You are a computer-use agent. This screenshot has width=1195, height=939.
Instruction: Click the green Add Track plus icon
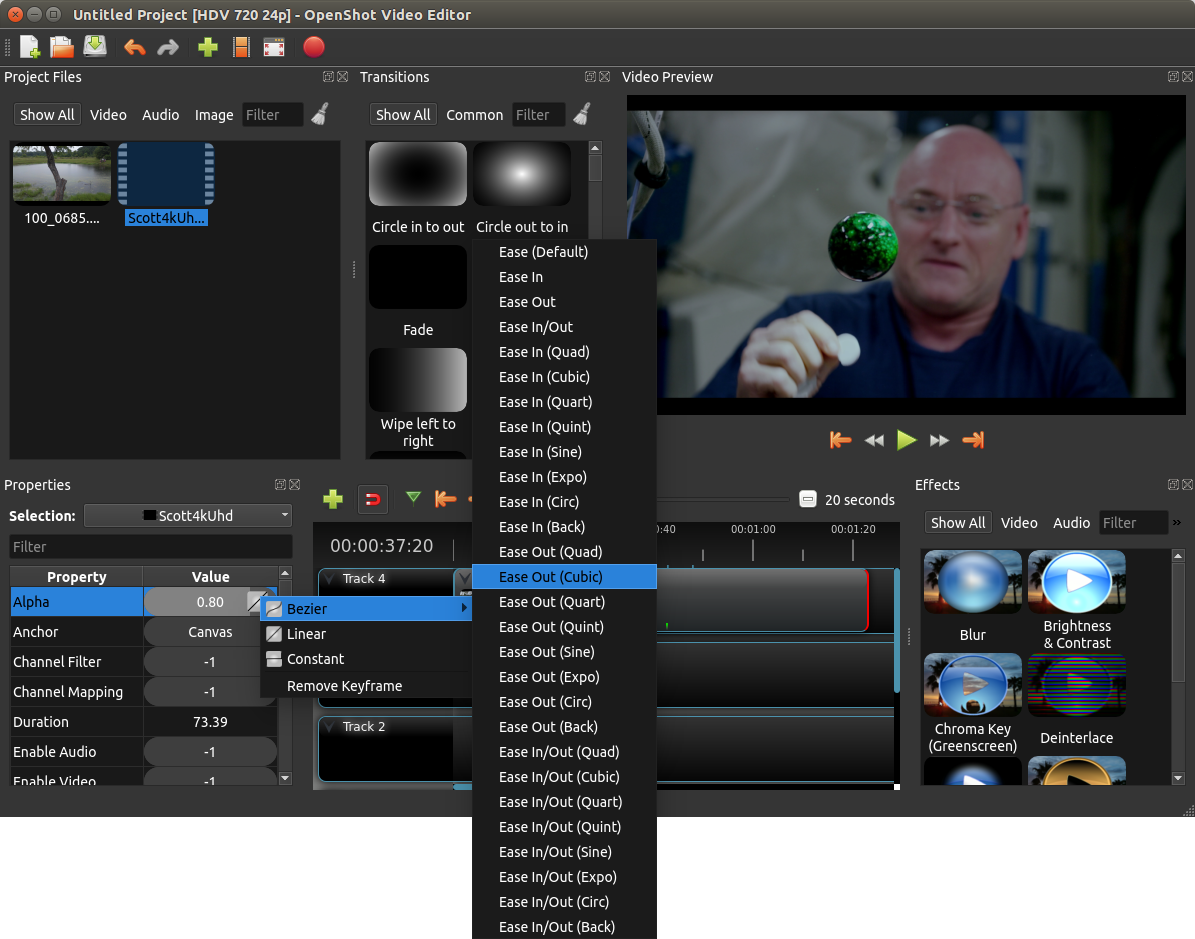tap(333, 499)
